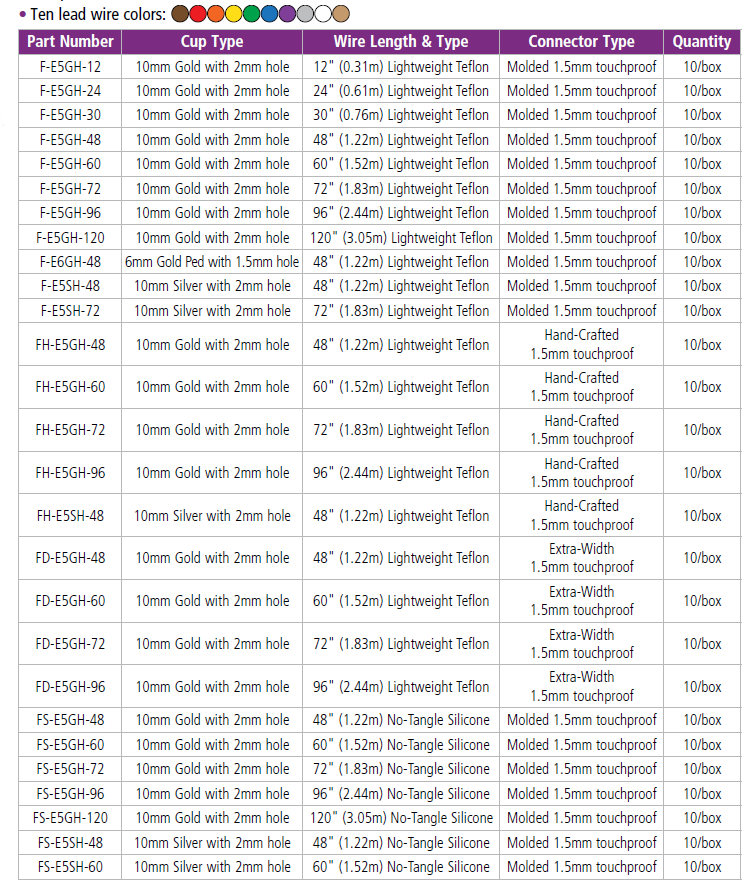Select the tan lead wire color dot
This screenshot has height=889, width=751.
(x=341, y=14)
